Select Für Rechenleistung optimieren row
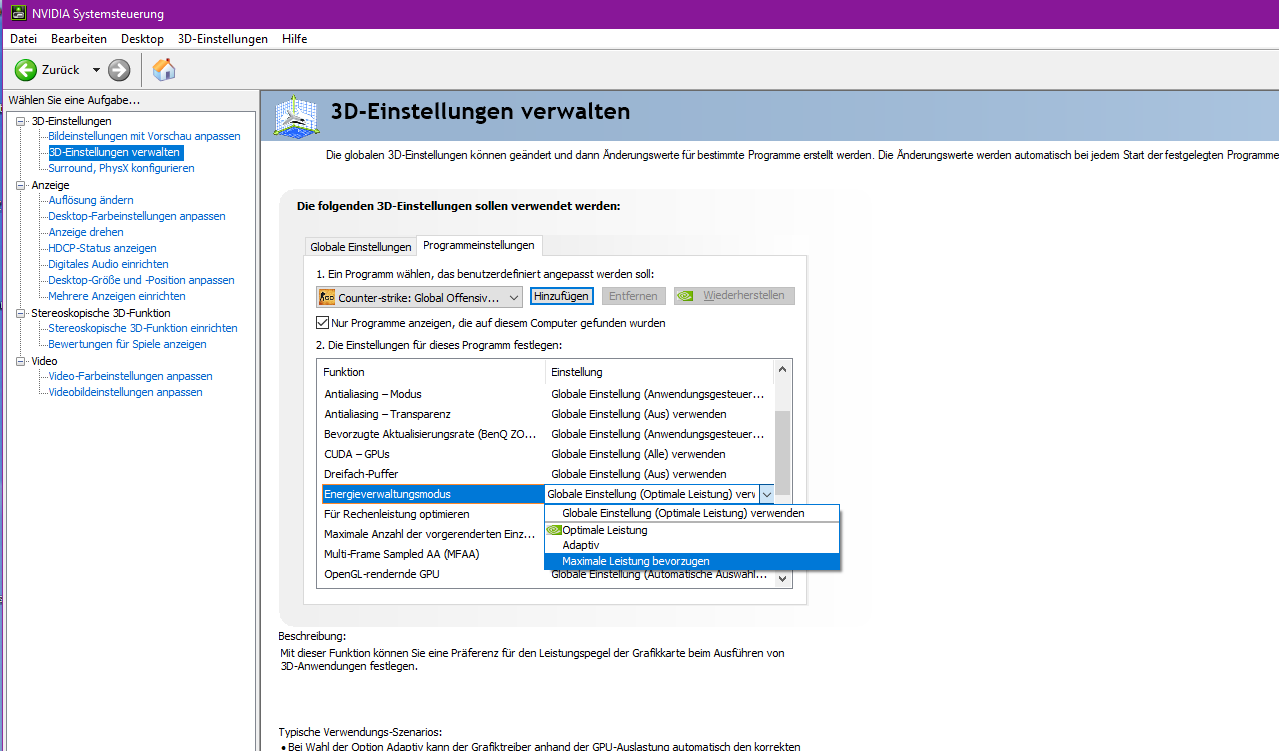Screen dimensions: 1279x751 [431, 514]
